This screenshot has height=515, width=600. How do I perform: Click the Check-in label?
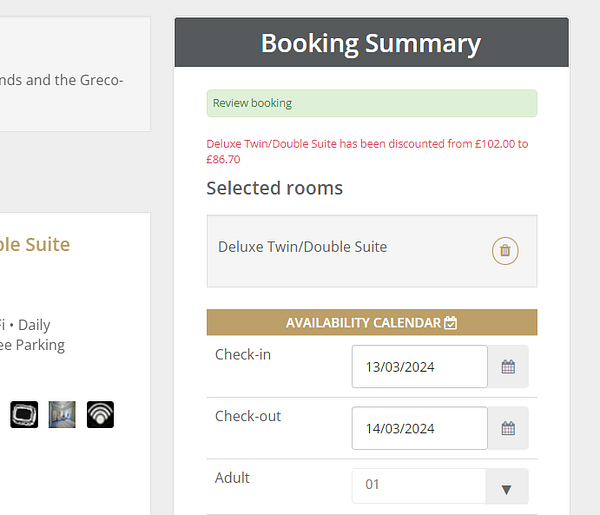[x=243, y=355]
